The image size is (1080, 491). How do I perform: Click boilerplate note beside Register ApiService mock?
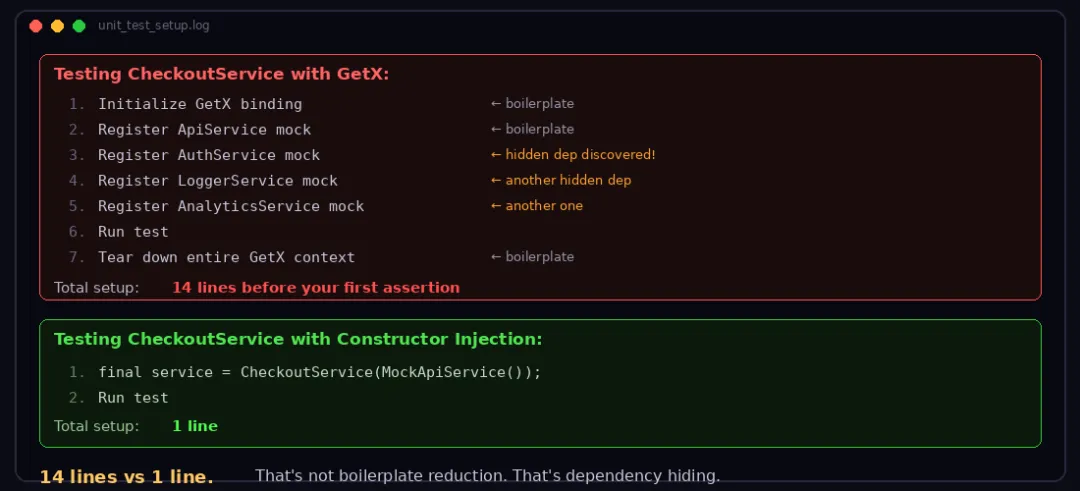point(532,129)
